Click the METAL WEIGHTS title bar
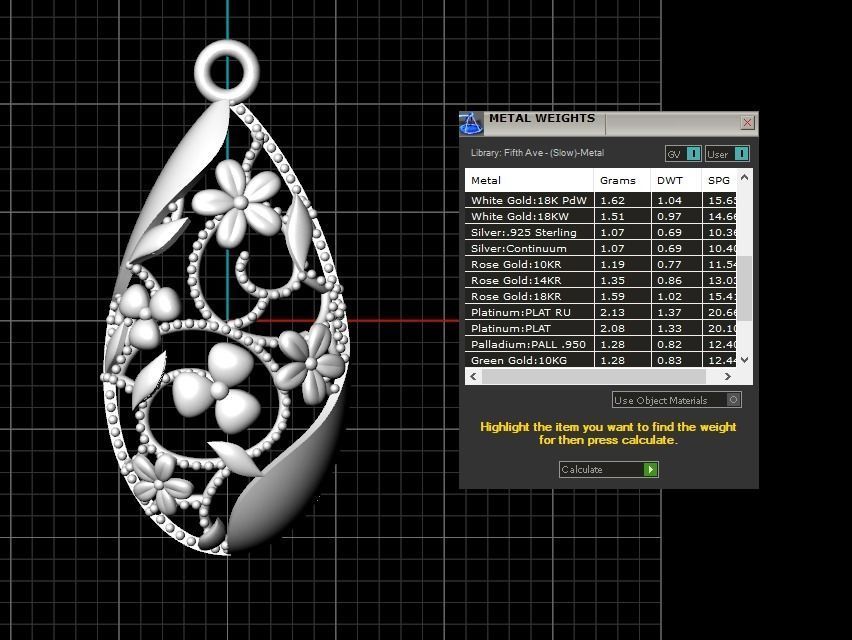 pyautogui.click(x=609, y=123)
